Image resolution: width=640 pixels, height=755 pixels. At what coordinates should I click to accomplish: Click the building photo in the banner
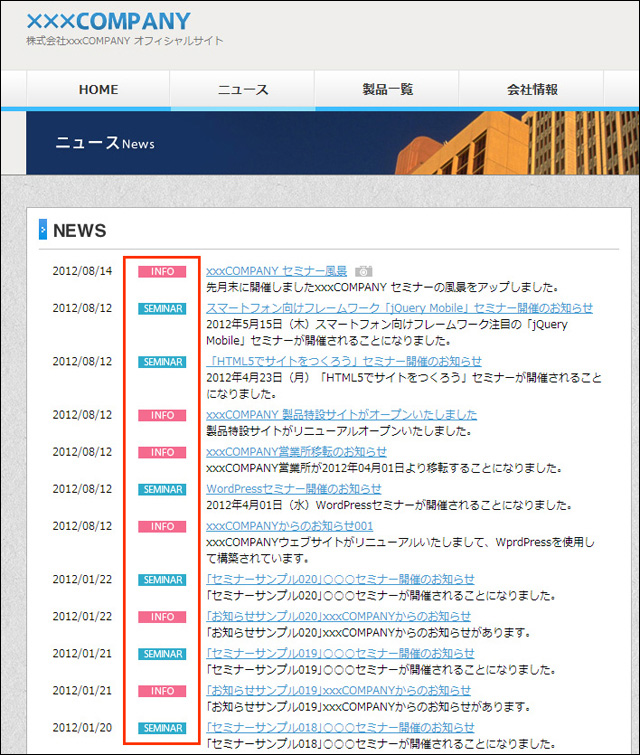518,143
